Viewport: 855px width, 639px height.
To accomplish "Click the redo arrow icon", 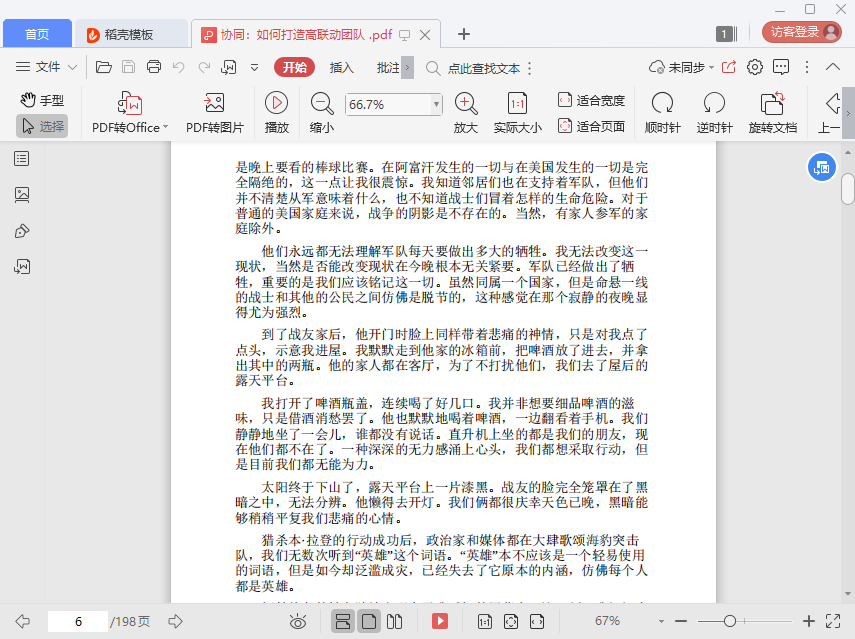I will click(204, 67).
